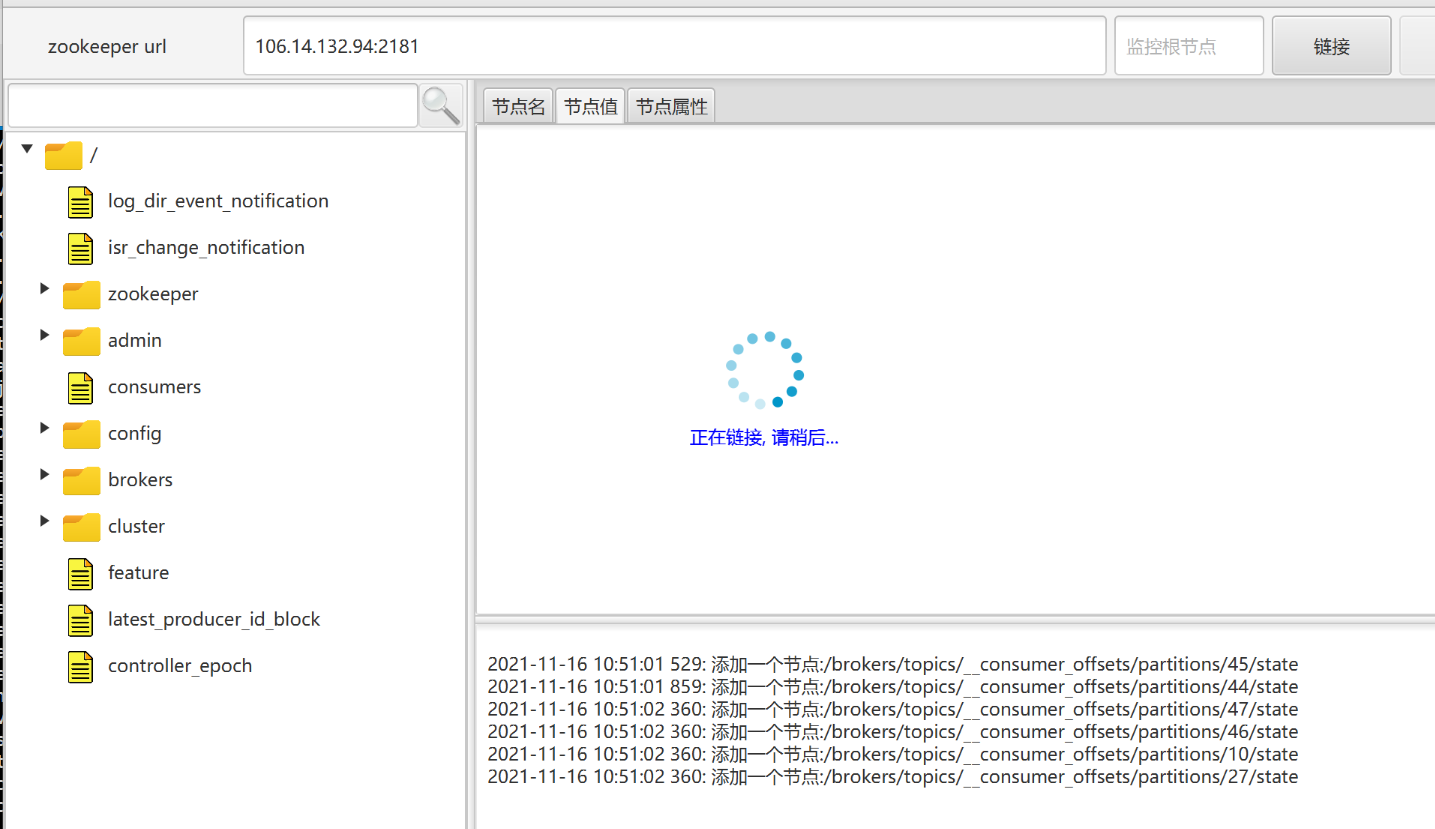Click the log line for partitions/47/state

pyautogui.click(x=893, y=710)
